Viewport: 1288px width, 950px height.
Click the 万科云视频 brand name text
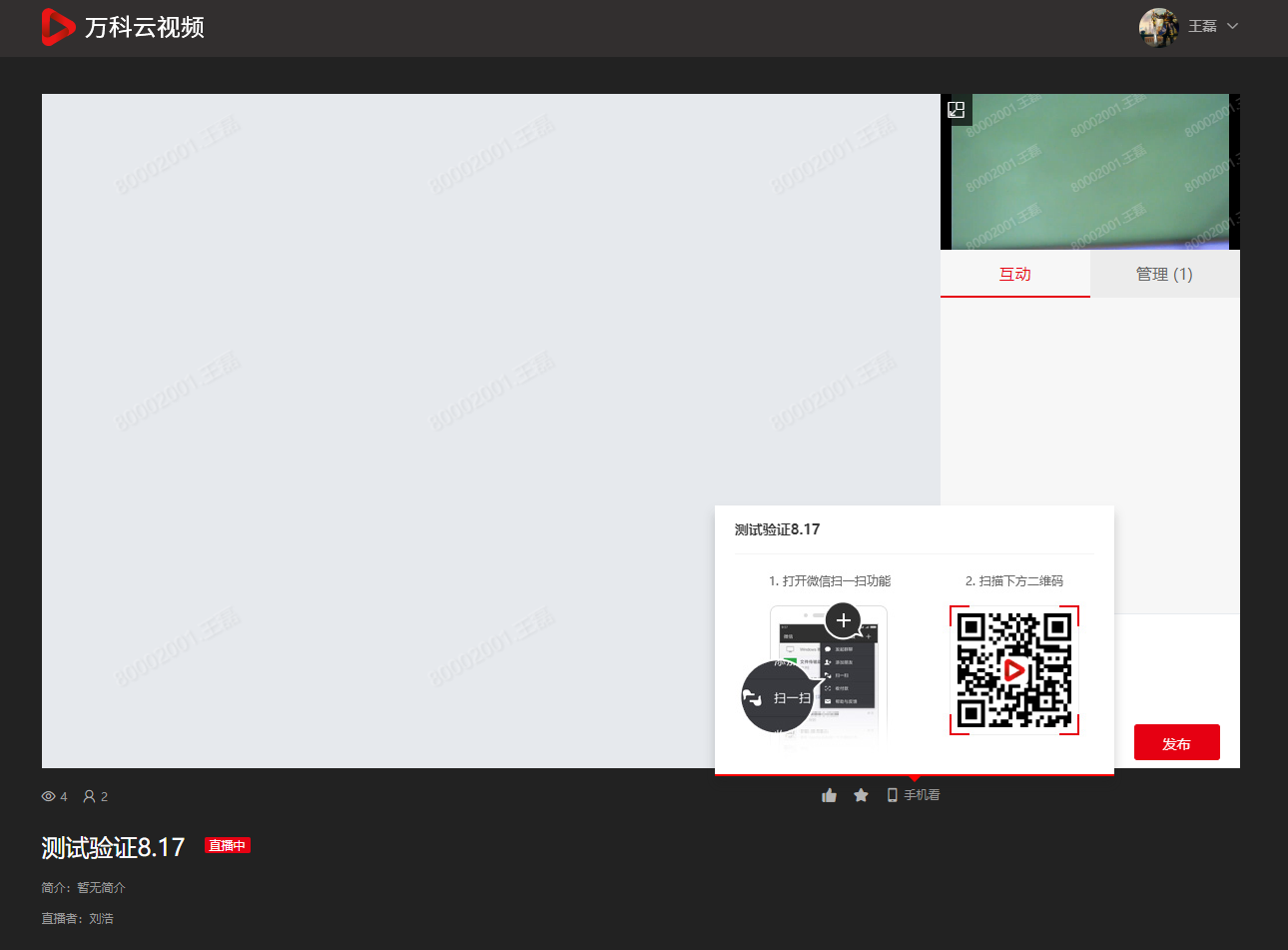(x=145, y=27)
